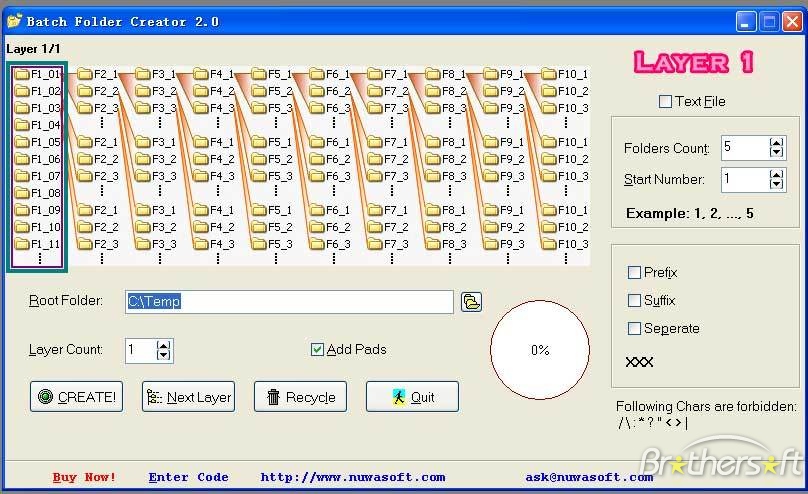Click the F1_03 folder icon
Viewport: 808px width, 494px height.
[22, 108]
